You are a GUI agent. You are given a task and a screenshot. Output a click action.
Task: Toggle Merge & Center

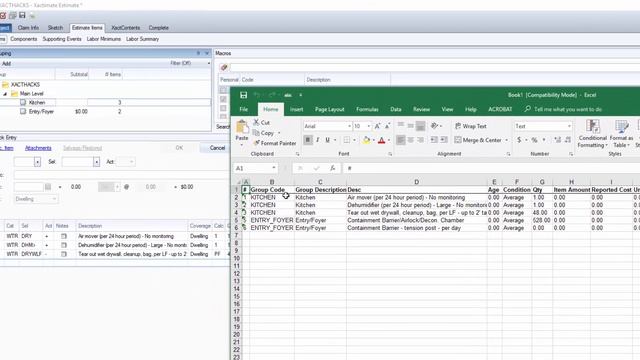pyautogui.click(x=478, y=140)
